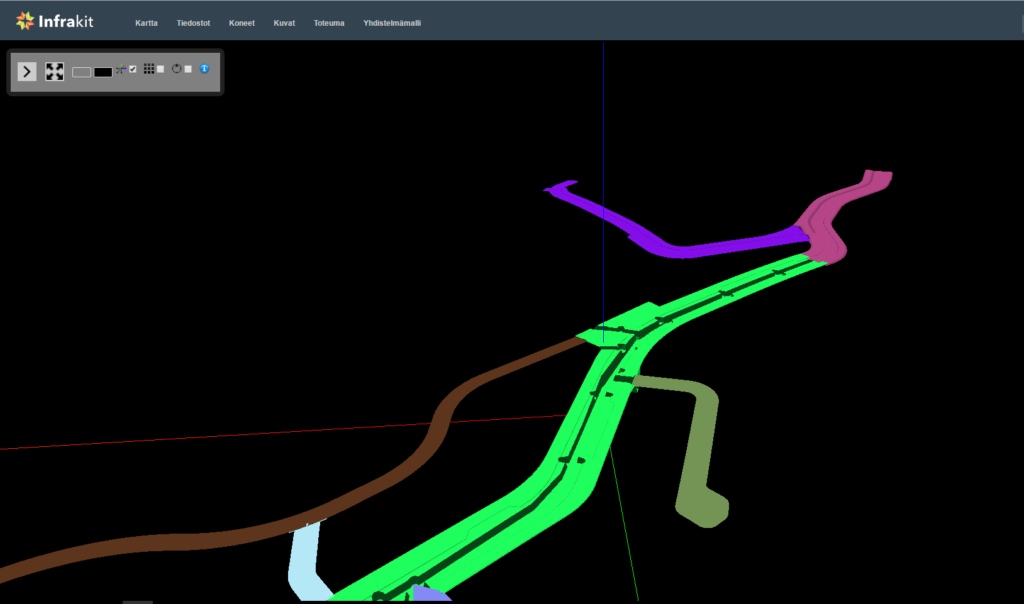Open the info tooltip via the blue info icon
Viewport: 1024px width, 604px height.
[204, 70]
